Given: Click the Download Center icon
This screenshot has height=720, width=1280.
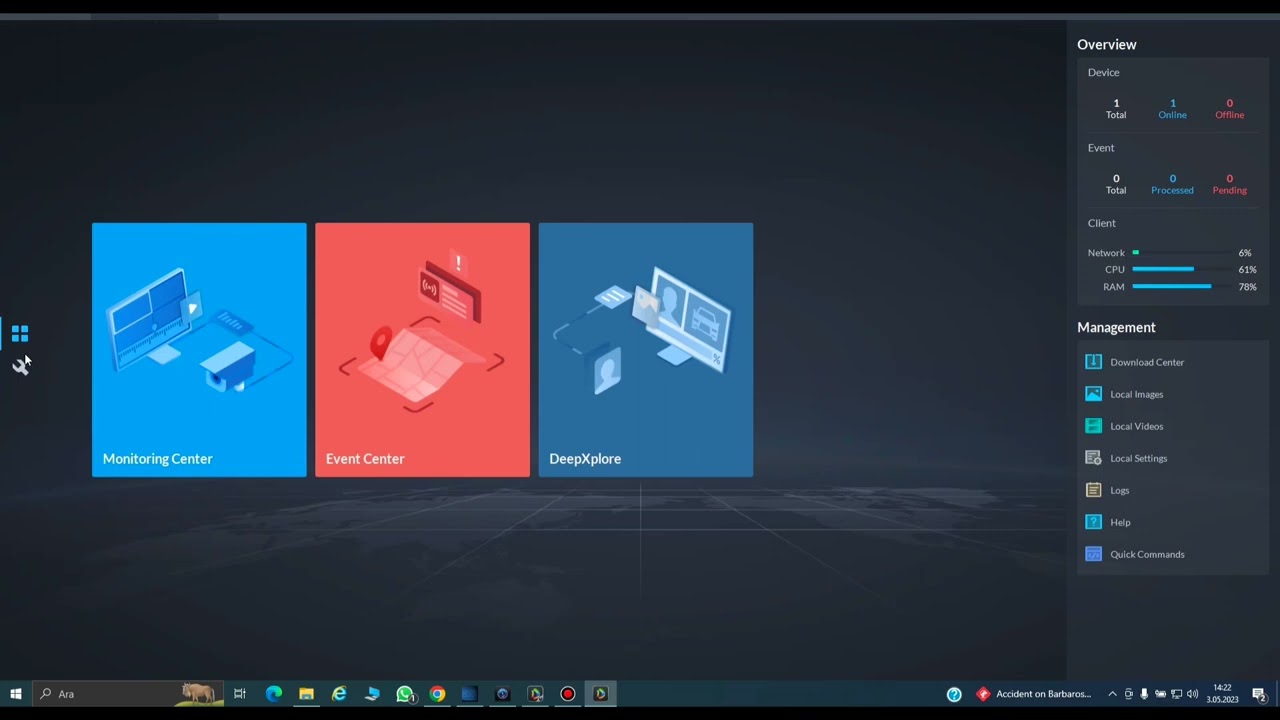Looking at the screenshot, I should click(1093, 362).
